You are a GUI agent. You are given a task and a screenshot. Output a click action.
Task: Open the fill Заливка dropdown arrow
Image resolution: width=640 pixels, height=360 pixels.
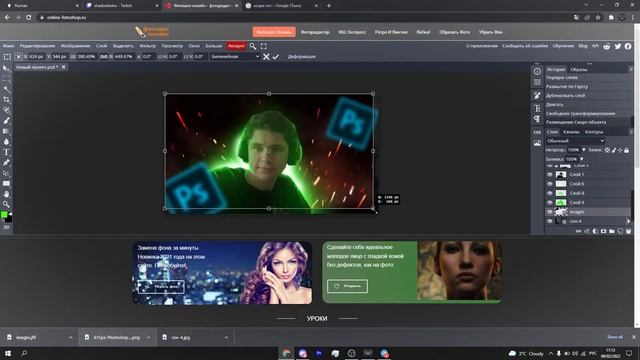pyautogui.click(x=582, y=159)
